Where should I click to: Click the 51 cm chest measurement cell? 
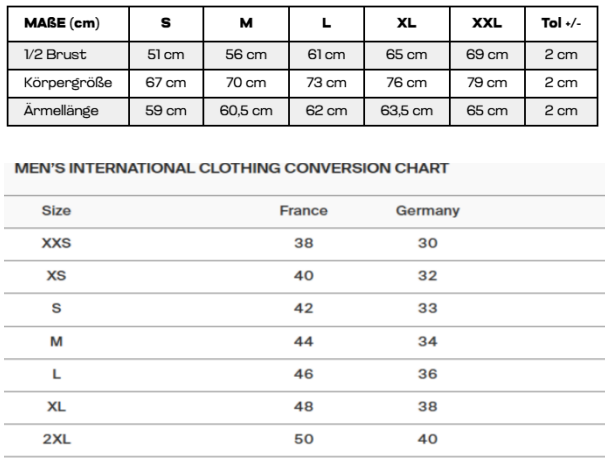click(x=166, y=55)
